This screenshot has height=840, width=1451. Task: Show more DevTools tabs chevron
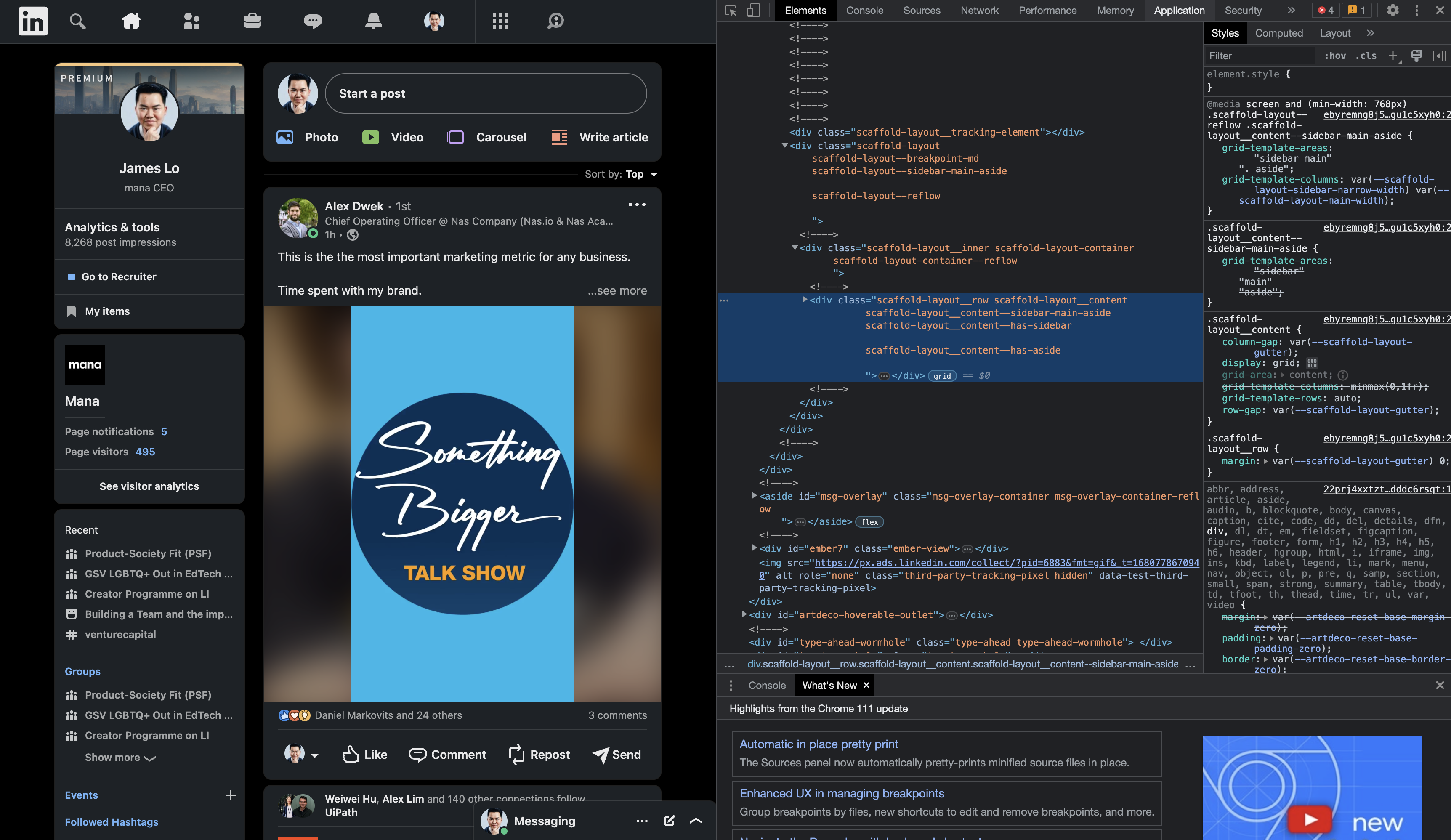click(1291, 11)
